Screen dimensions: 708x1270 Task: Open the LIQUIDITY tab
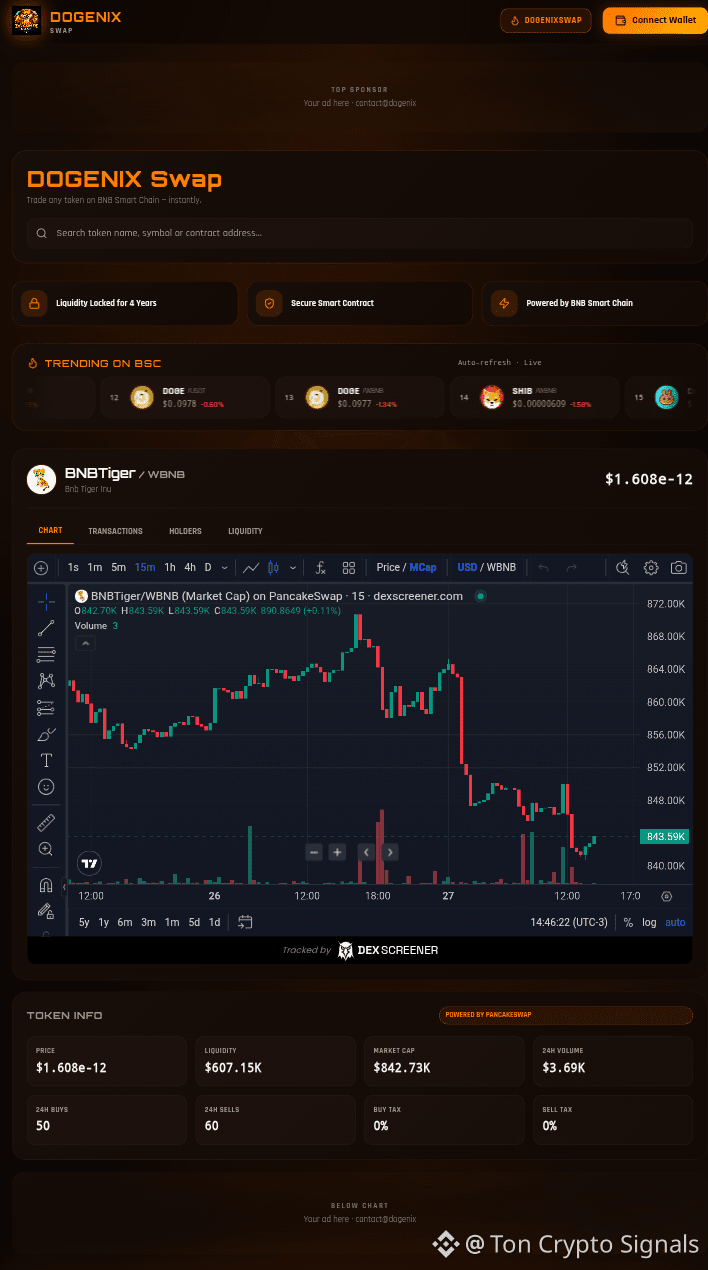(245, 531)
